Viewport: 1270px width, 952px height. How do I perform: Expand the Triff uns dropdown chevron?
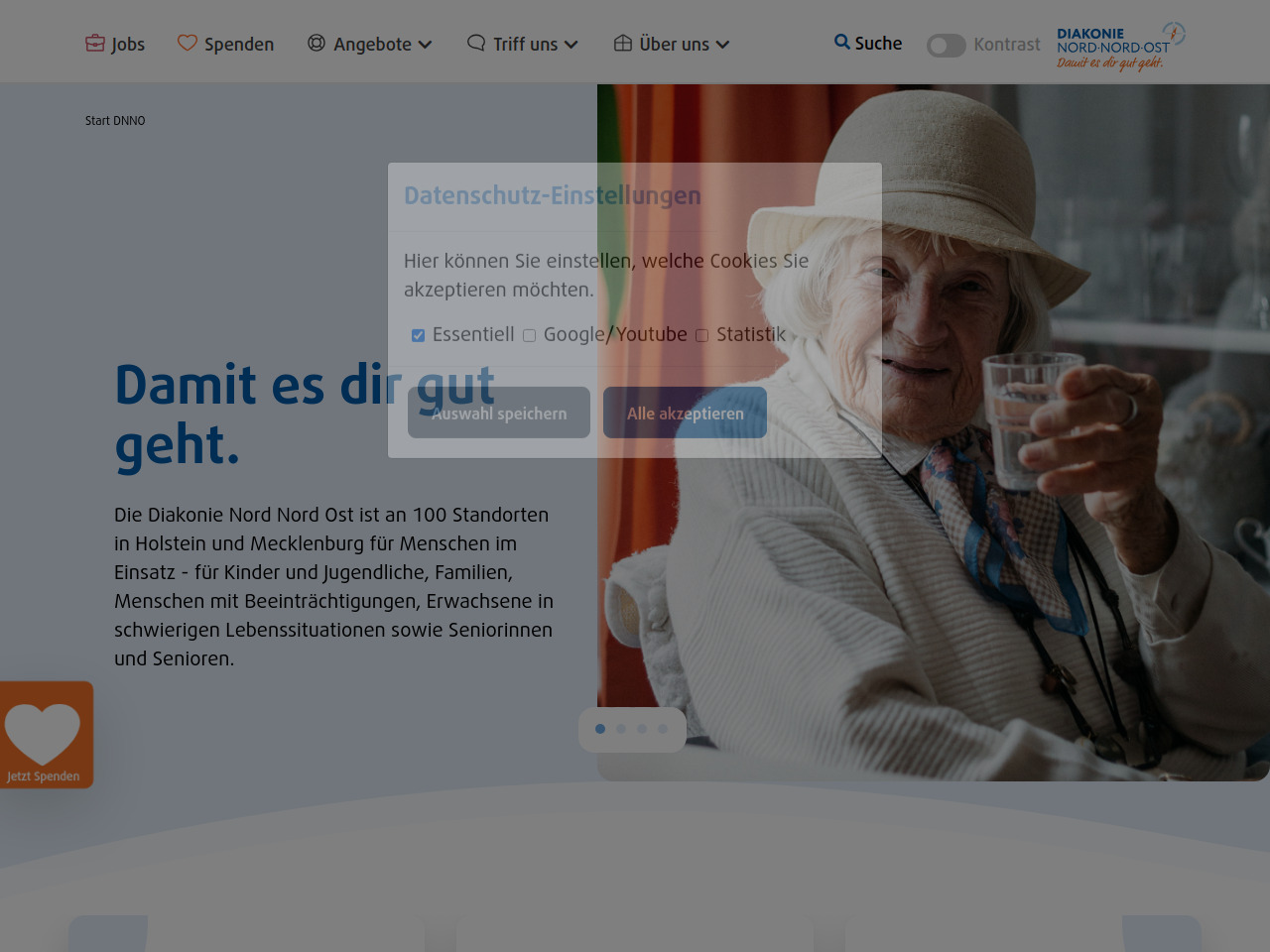click(571, 45)
